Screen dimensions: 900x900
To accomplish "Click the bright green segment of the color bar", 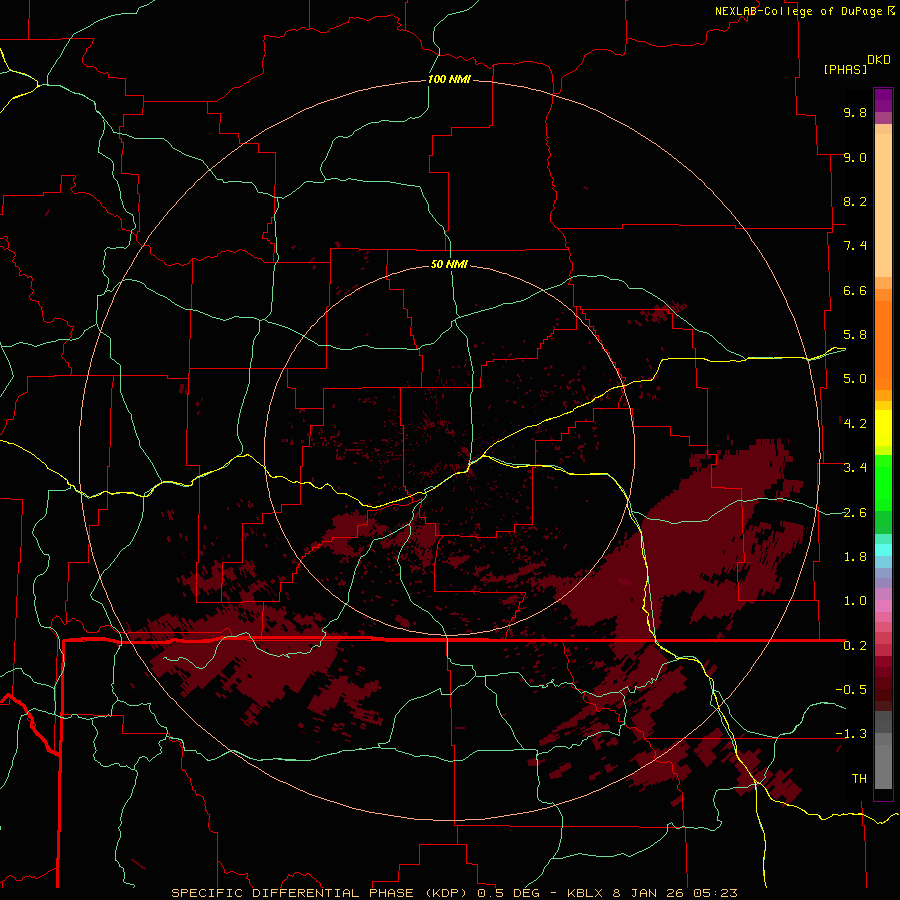I will [x=883, y=483].
